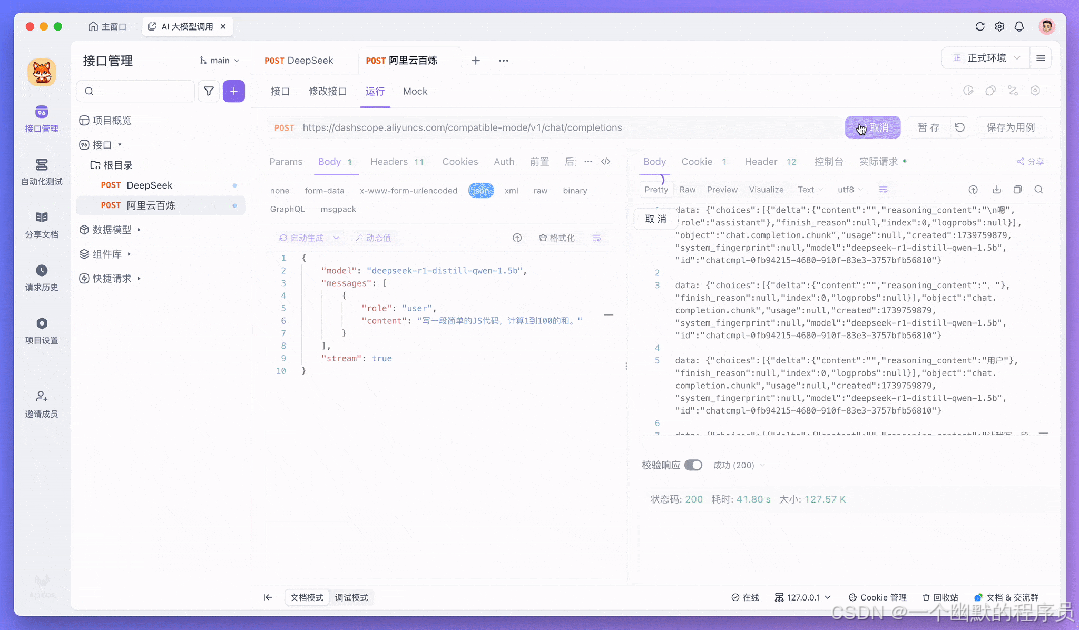The image size is (1079, 630).
Task: Switch to the 修改接口 tab
Action: click(328, 91)
